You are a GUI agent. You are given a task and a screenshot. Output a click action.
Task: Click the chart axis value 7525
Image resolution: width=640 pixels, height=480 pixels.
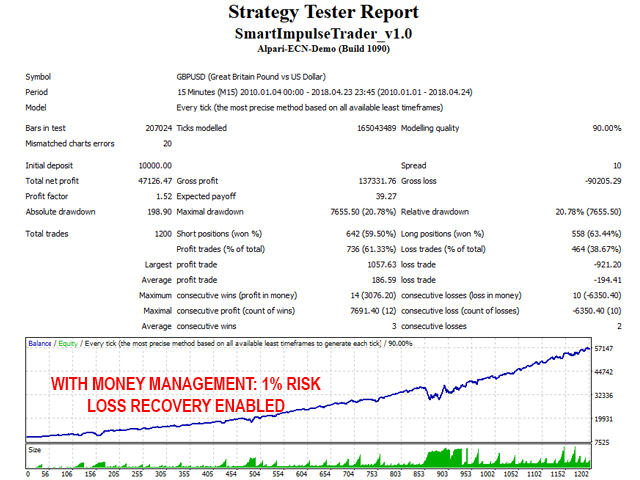602,442
